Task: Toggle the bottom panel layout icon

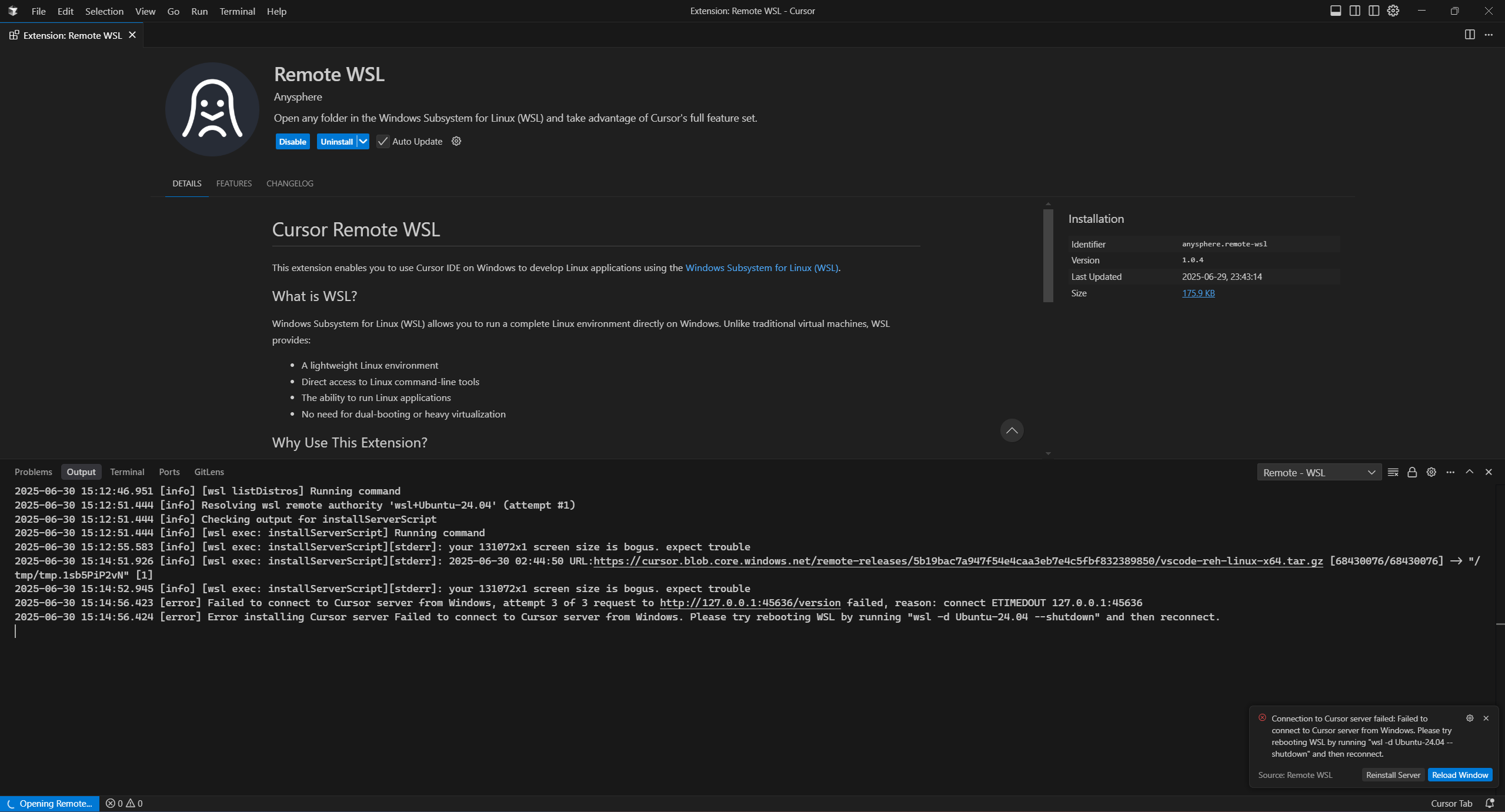Action: tap(1336, 11)
